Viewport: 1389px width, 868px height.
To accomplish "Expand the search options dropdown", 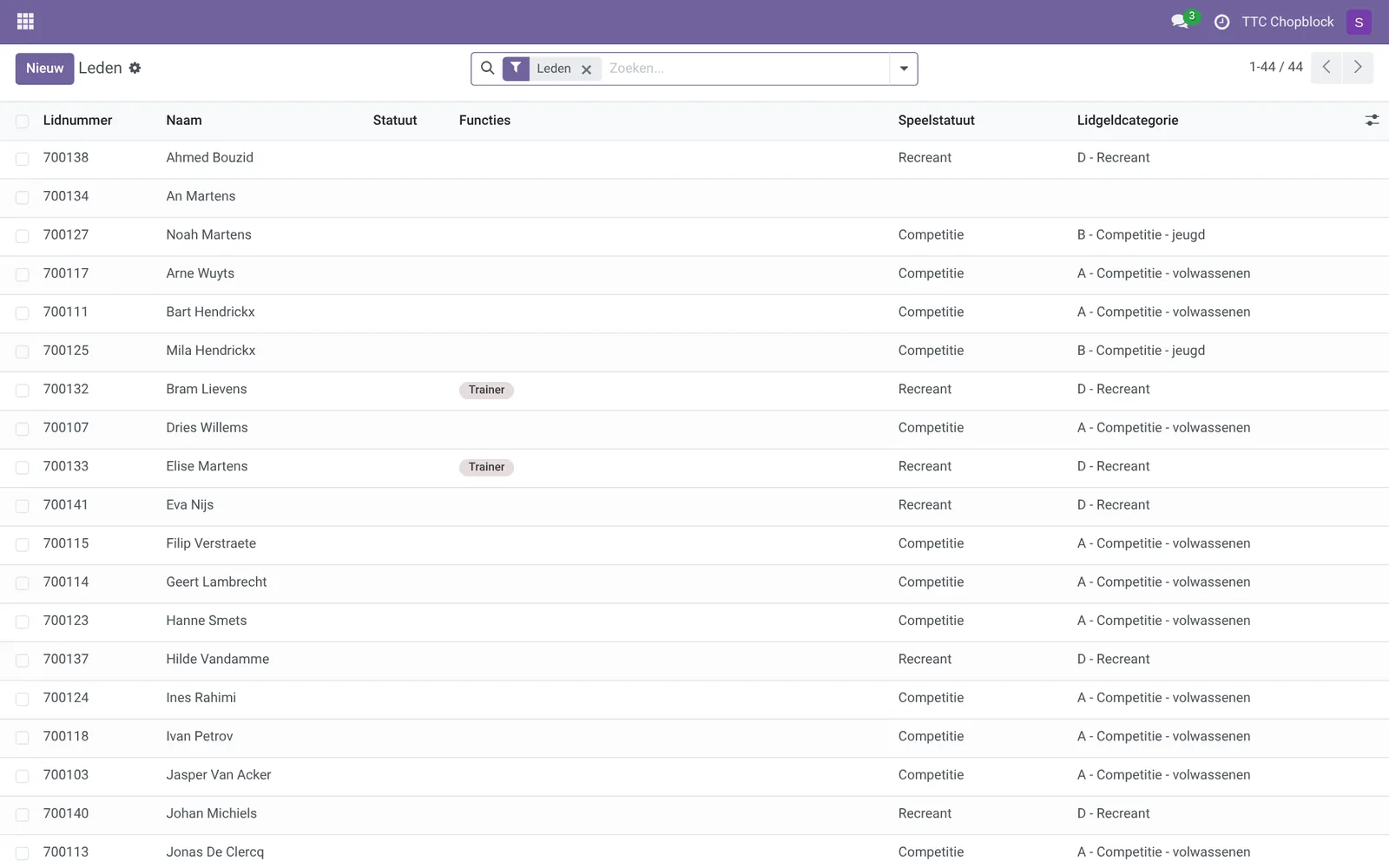I will click(x=904, y=69).
